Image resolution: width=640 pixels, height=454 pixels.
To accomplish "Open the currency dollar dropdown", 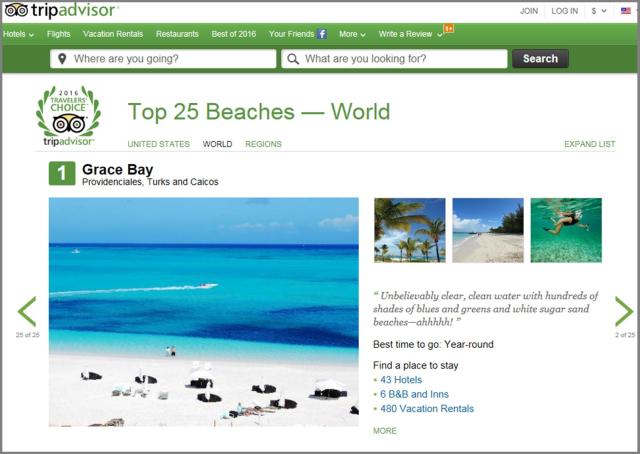I will 599,11.
